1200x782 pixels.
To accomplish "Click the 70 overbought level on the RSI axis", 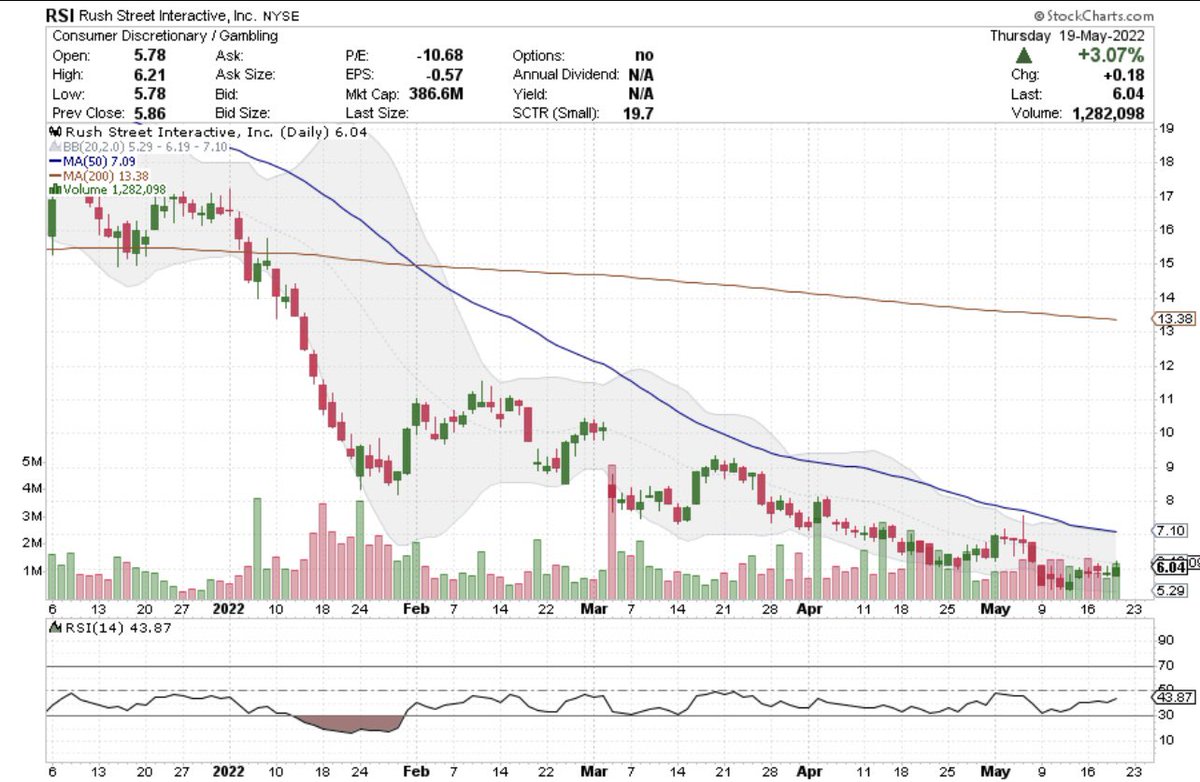I will [1165, 665].
